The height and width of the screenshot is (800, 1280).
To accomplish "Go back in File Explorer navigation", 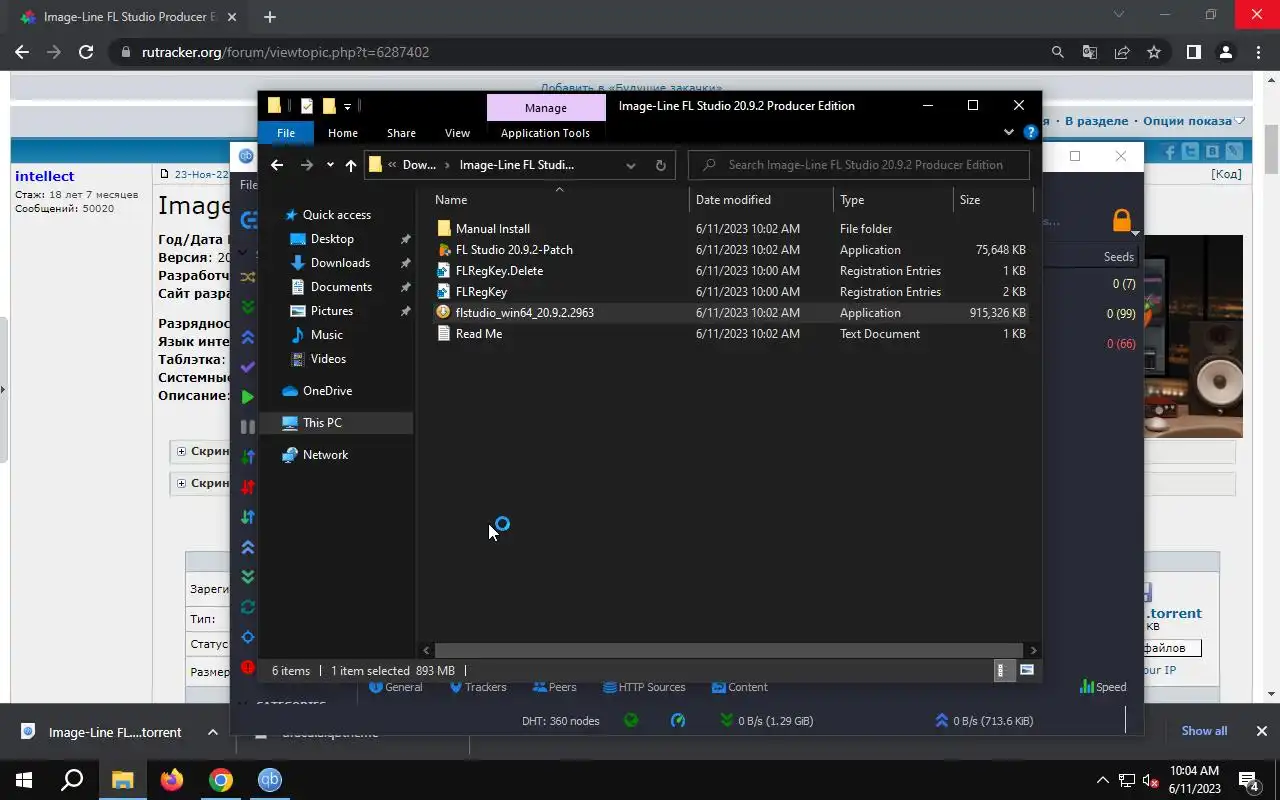I will pos(277,165).
